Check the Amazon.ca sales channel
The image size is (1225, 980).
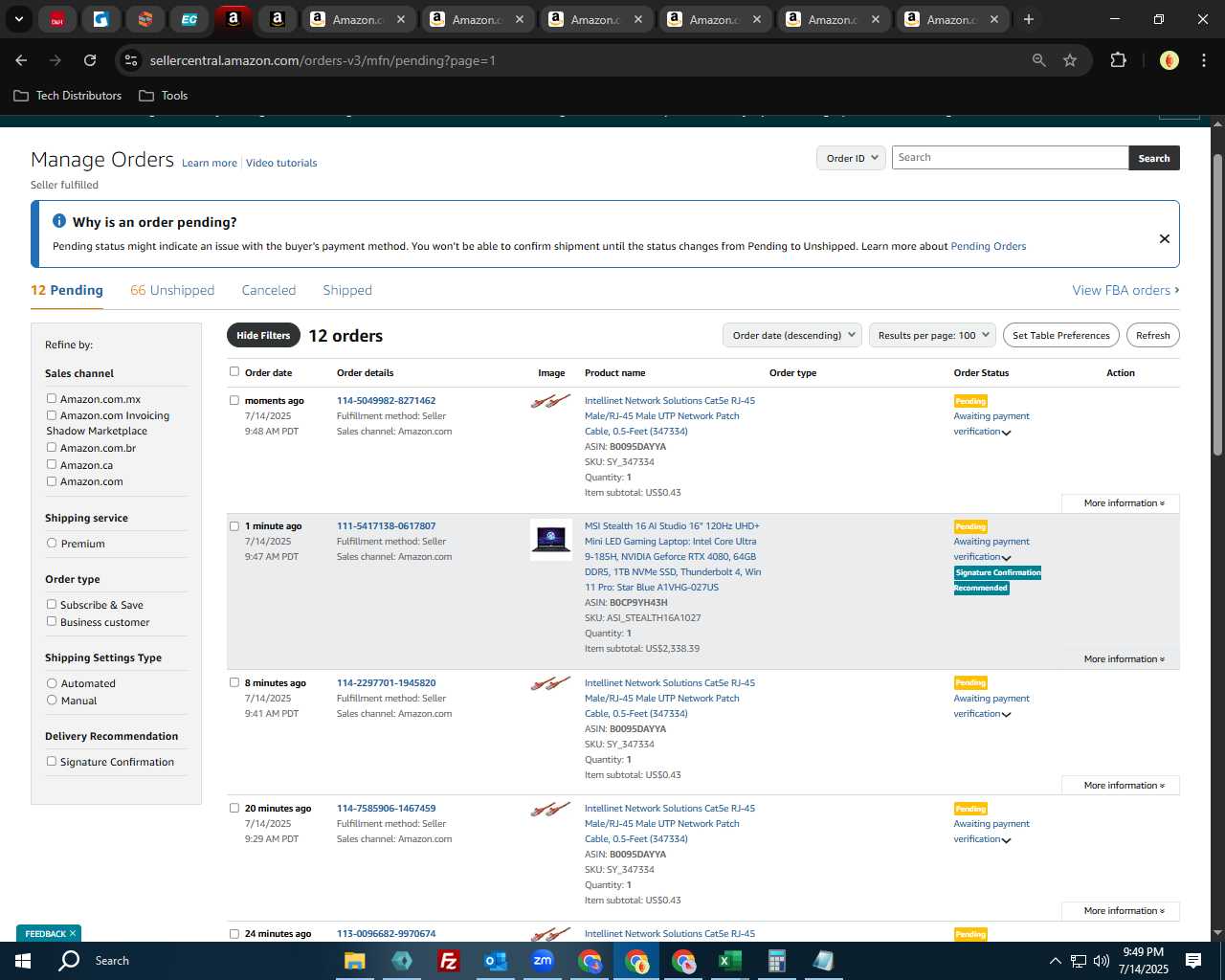pyautogui.click(x=52, y=464)
